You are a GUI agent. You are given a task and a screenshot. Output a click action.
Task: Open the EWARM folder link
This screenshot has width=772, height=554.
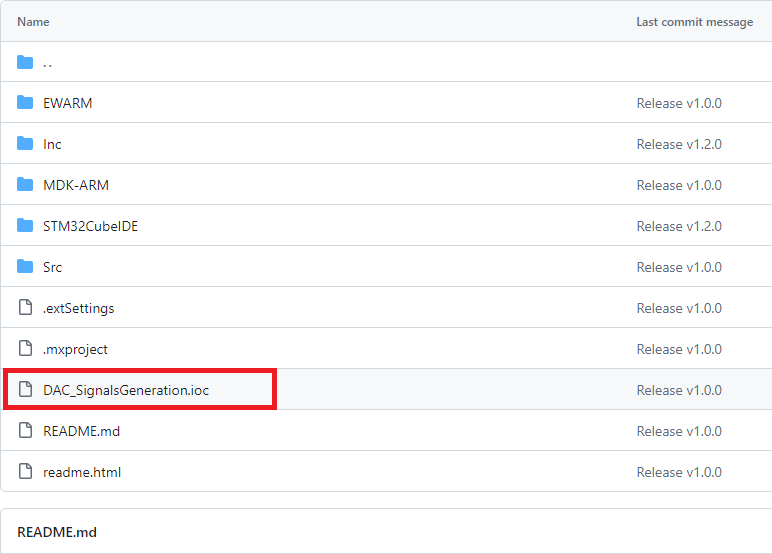(68, 103)
